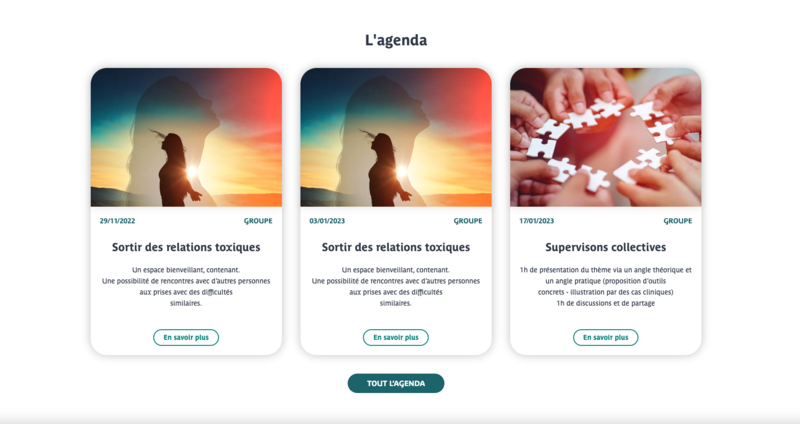Open the puzzle pieces hands image

(x=606, y=137)
